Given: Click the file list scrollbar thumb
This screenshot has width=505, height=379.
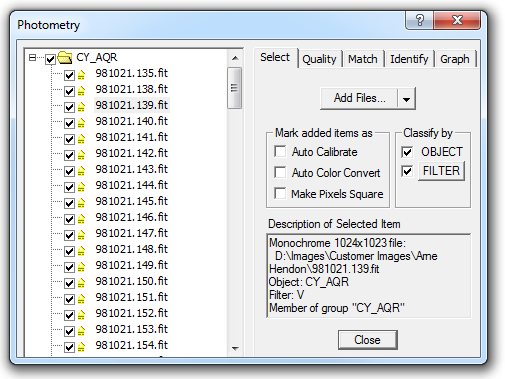Looking at the screenshot, I should (235, 88).
